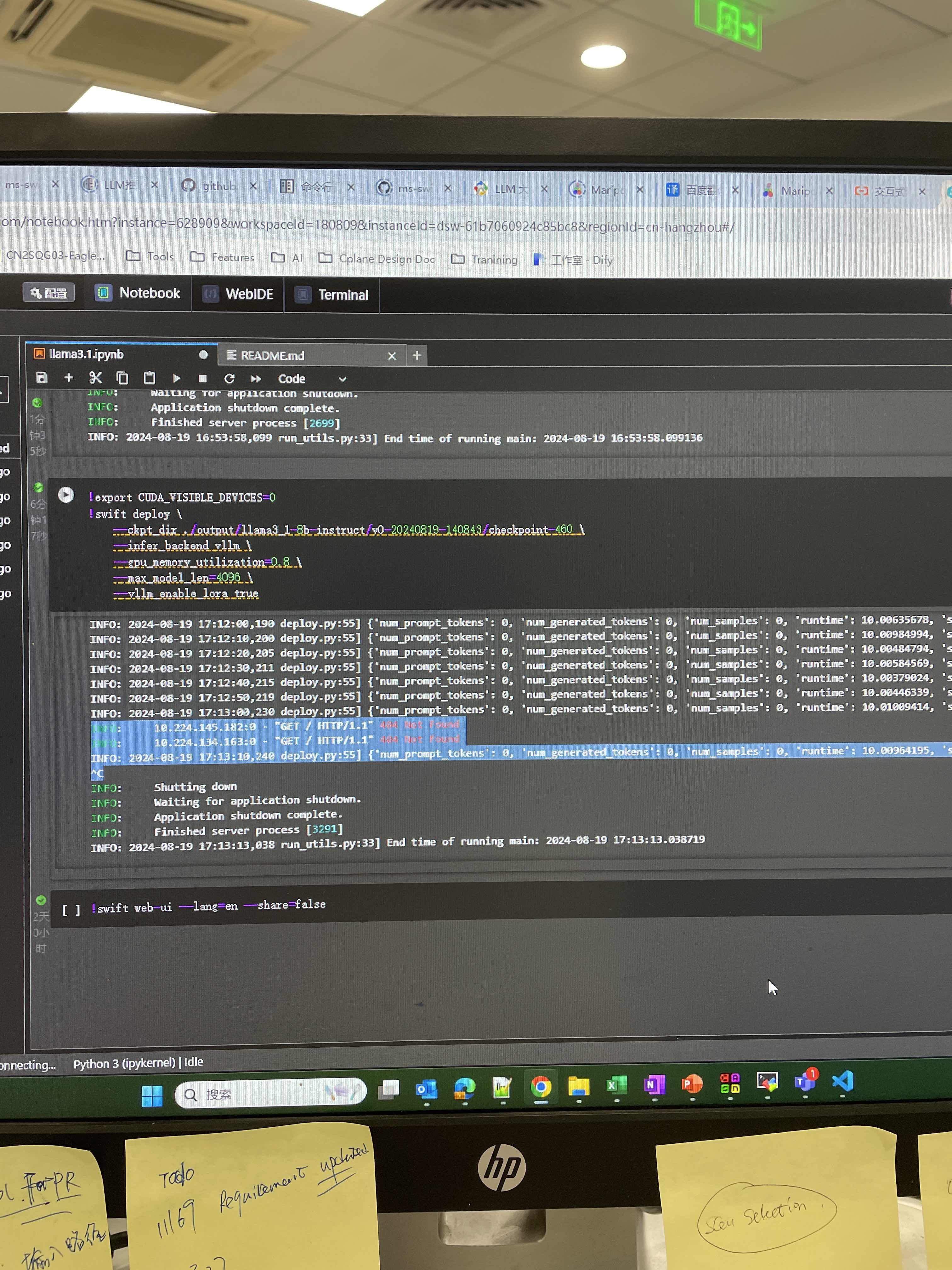
Task: Open the Features bookmark folder
Action: click(223, 257)
